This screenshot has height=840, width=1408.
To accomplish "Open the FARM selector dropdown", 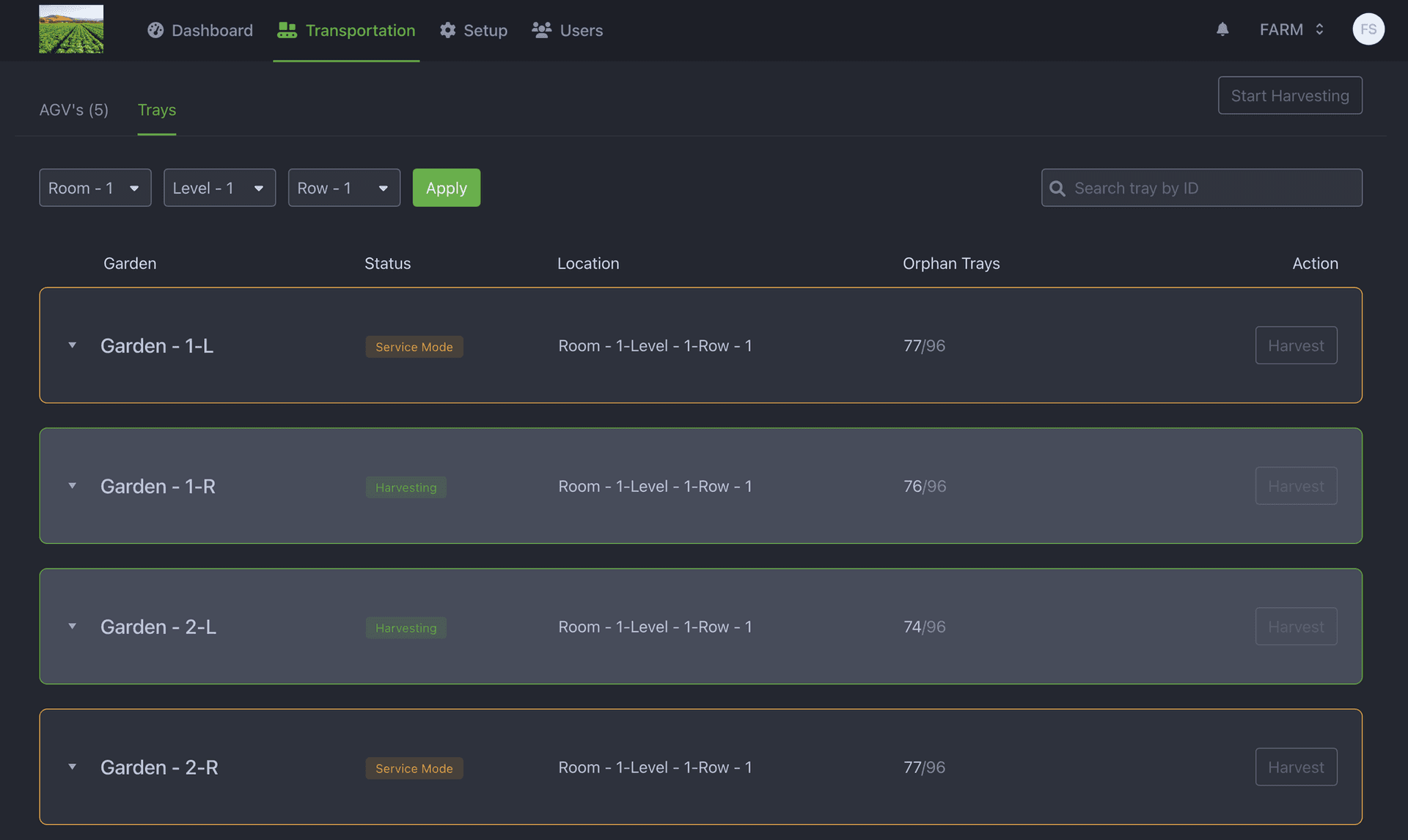I will [x=1291, y=29].
